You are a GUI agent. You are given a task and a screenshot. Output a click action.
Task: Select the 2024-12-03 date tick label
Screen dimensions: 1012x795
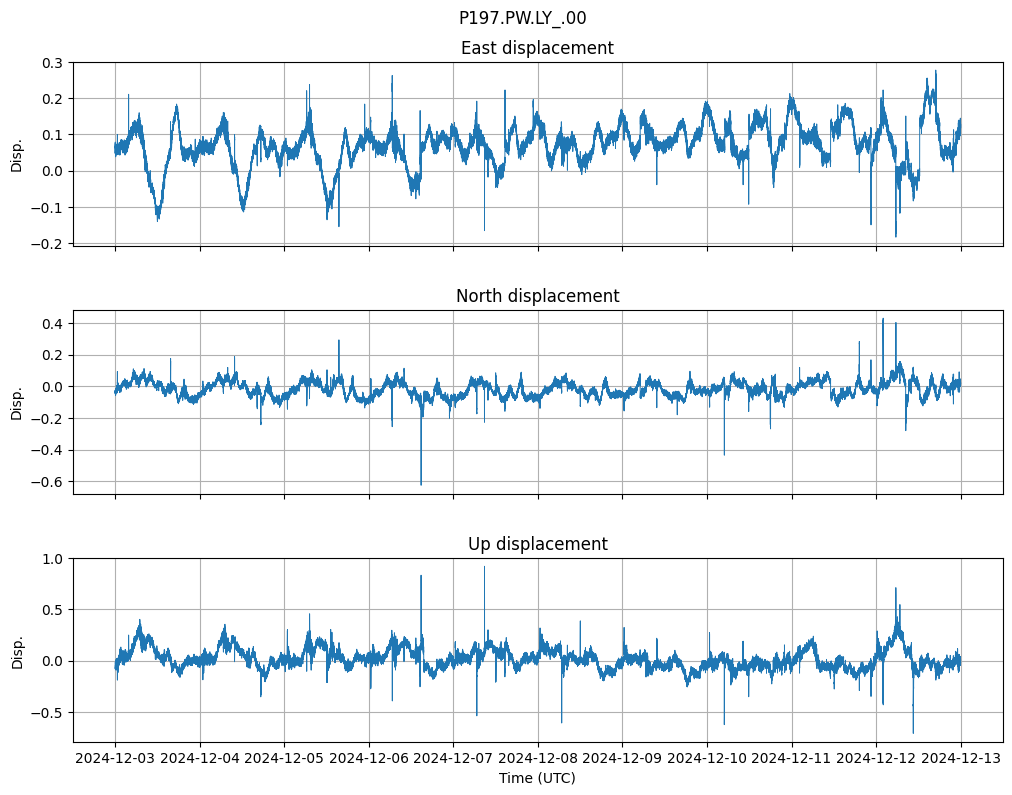coord(115,759)
